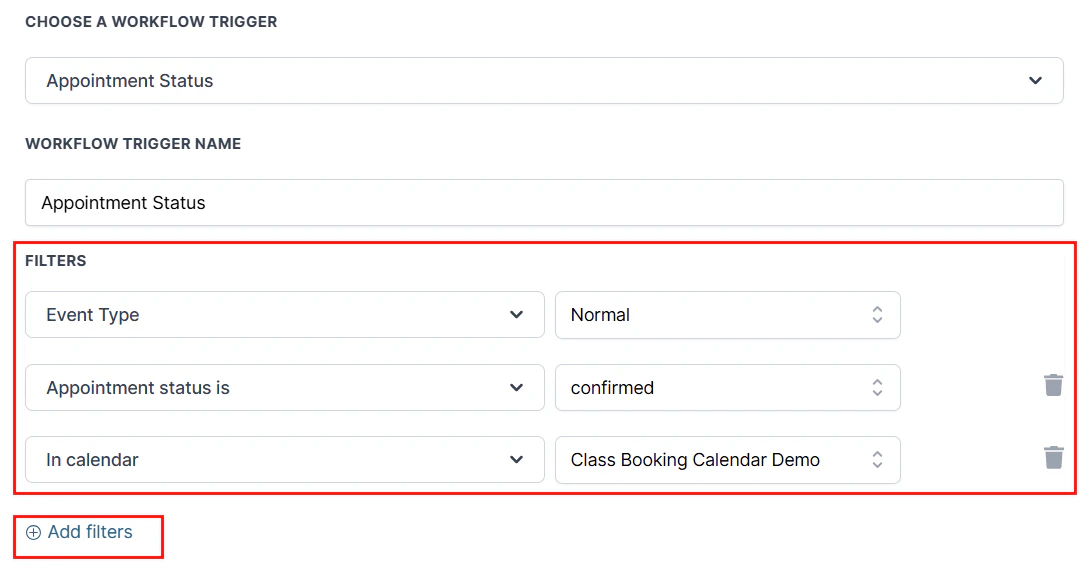The width and height of the screenshot is (1089, 585).
Task: Open the Event Type filter dropdown
Action: pyautogui.click(x=284, y=315)
